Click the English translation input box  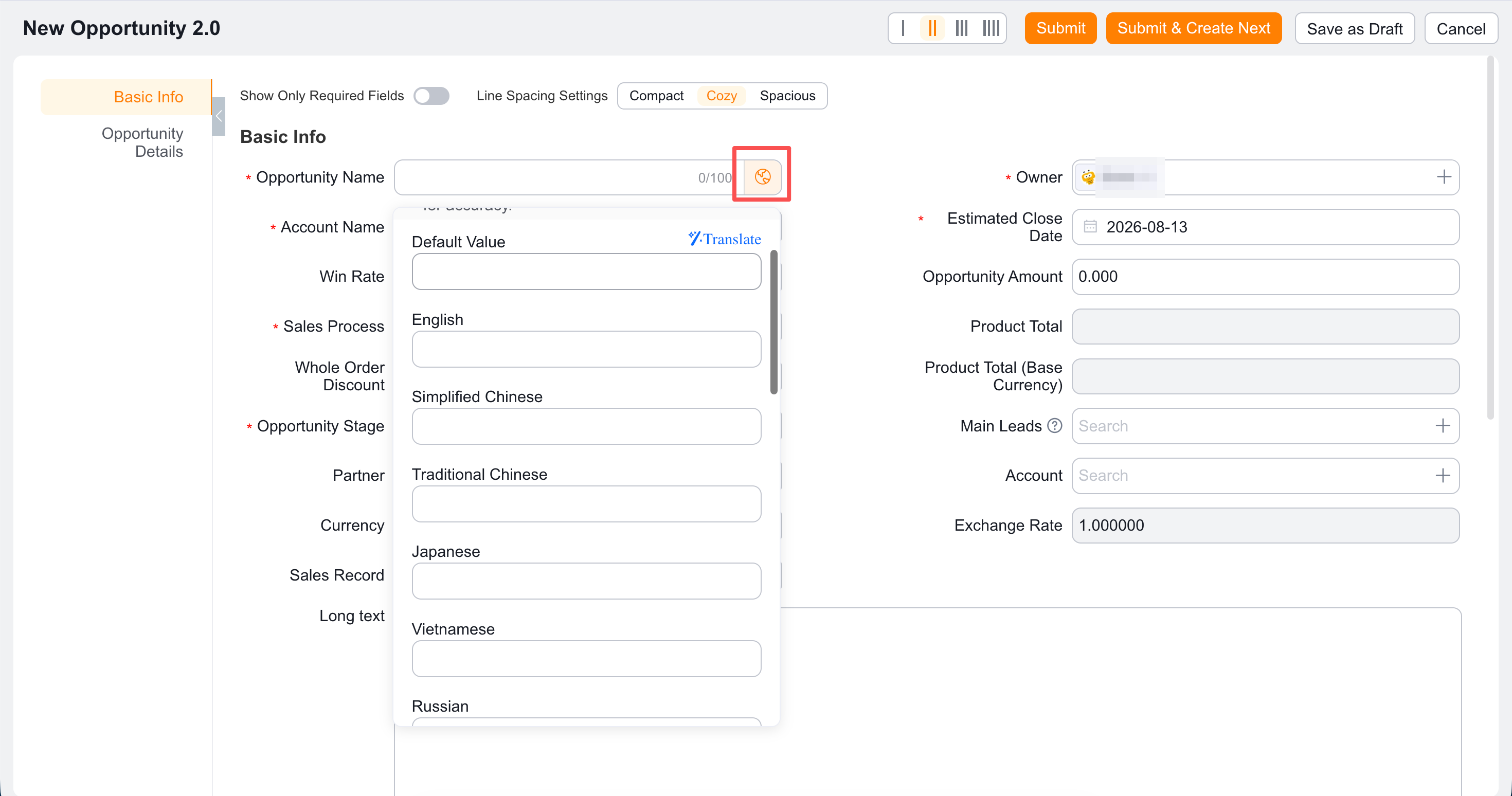pyautogui.click(x=586, y=349)
